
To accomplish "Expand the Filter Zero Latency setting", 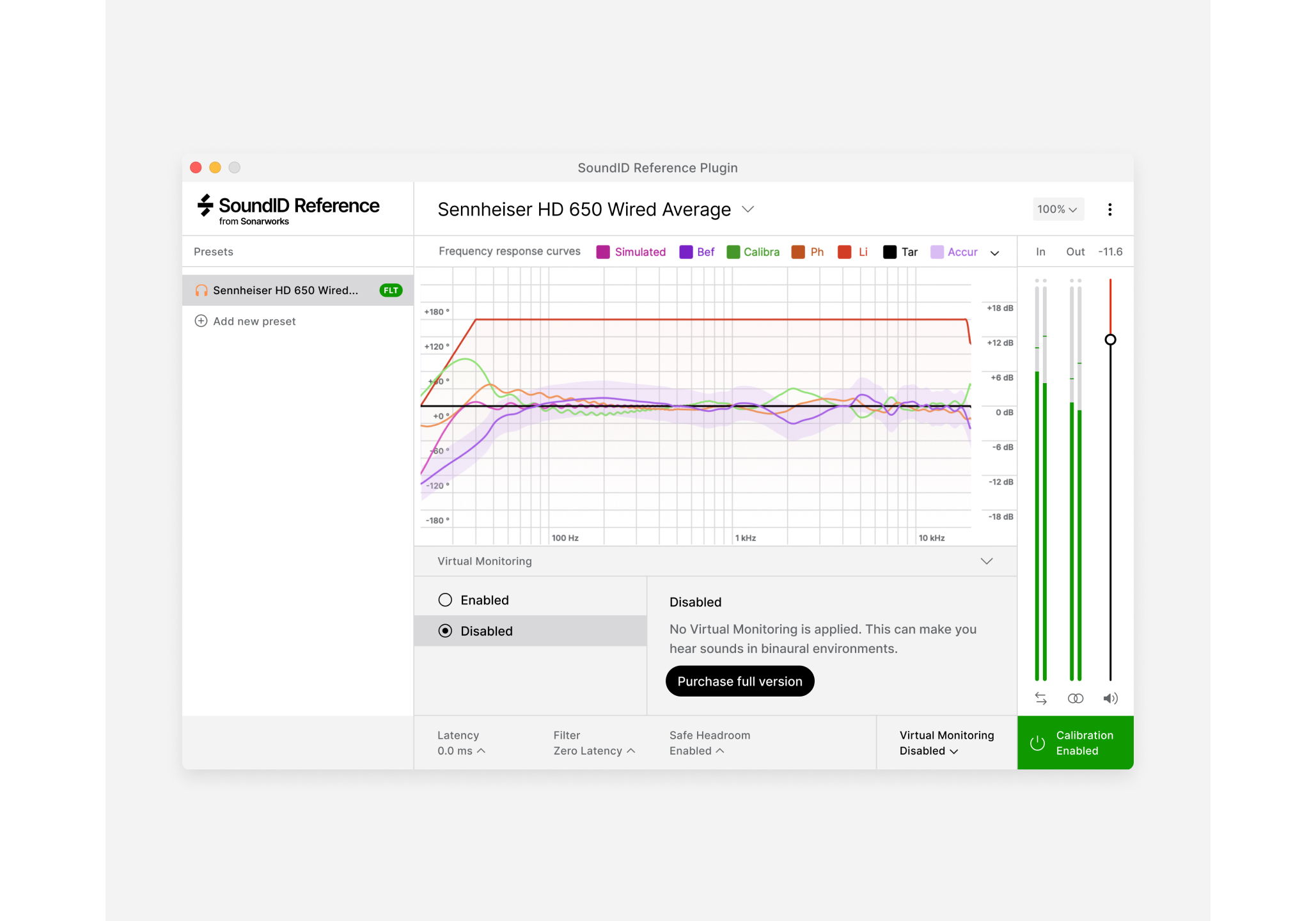I will [x=595, y=743].
